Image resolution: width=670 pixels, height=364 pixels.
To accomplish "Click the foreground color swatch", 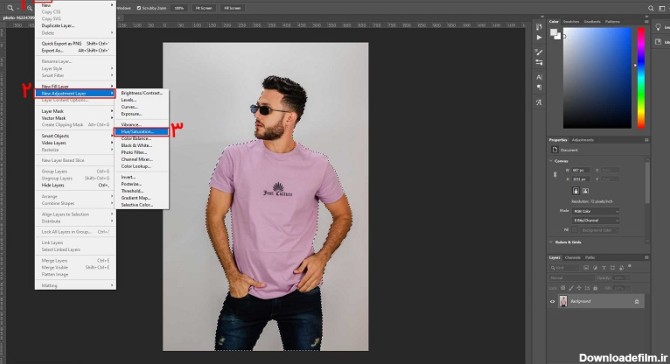I will coord(554,33).
